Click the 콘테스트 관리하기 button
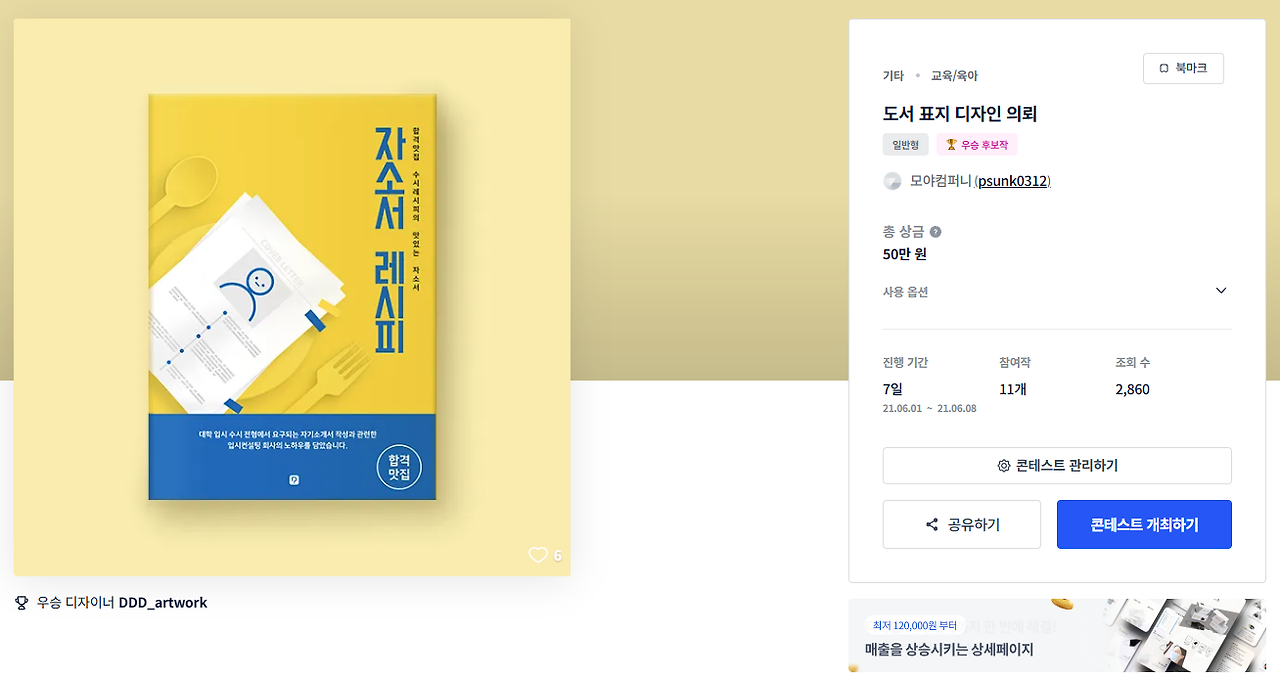 click(1057, 466)
